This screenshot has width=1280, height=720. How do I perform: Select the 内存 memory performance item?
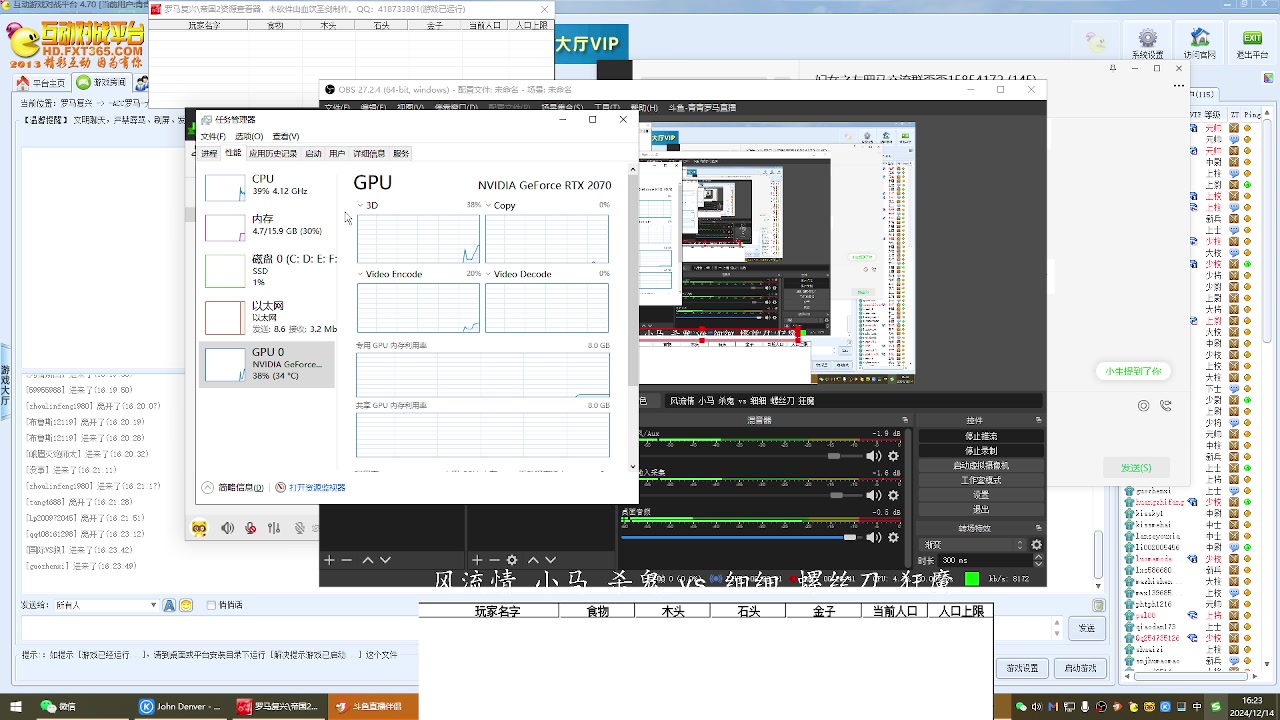(267, 226)
